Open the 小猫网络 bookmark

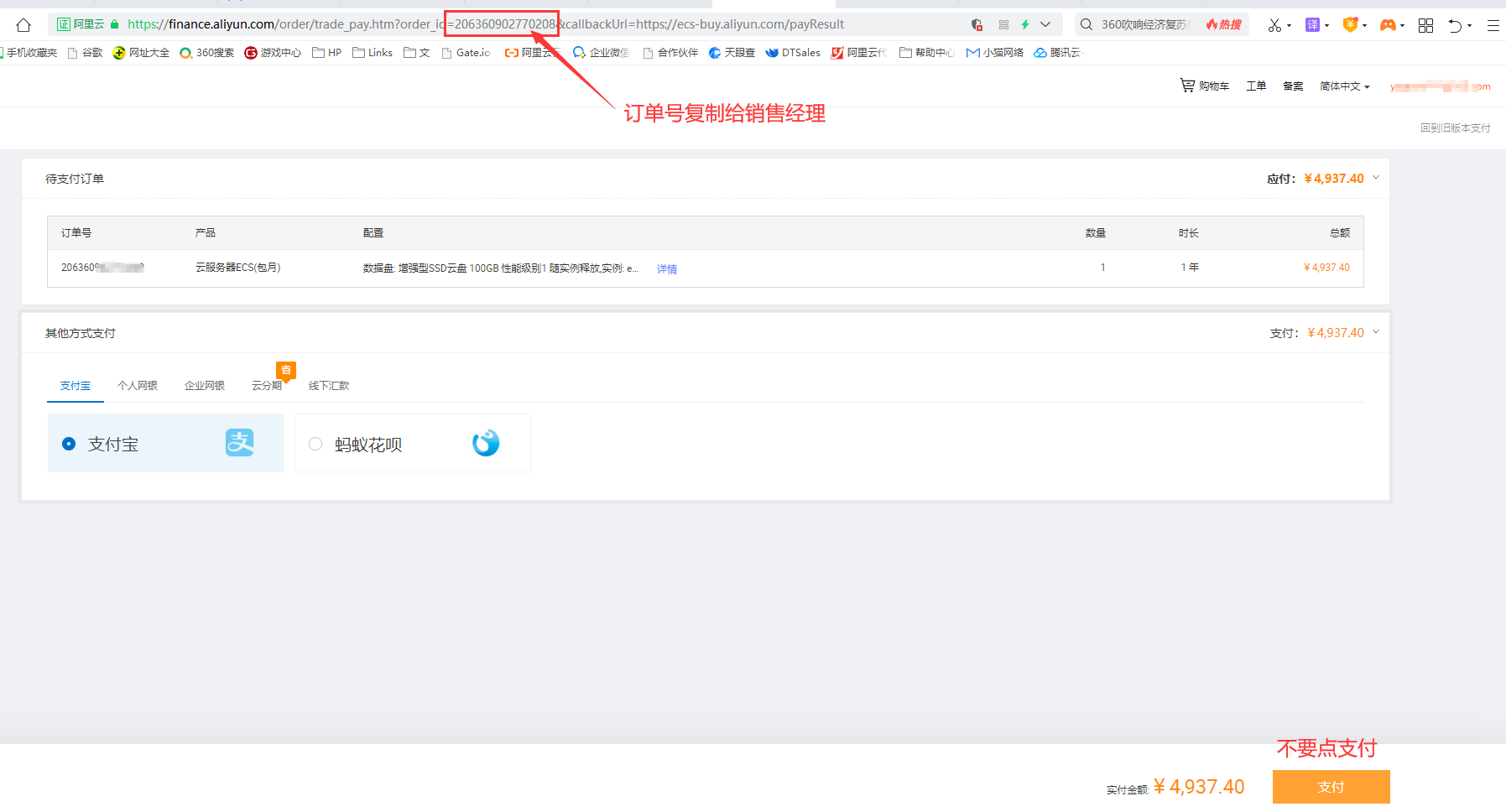(994, 53)
